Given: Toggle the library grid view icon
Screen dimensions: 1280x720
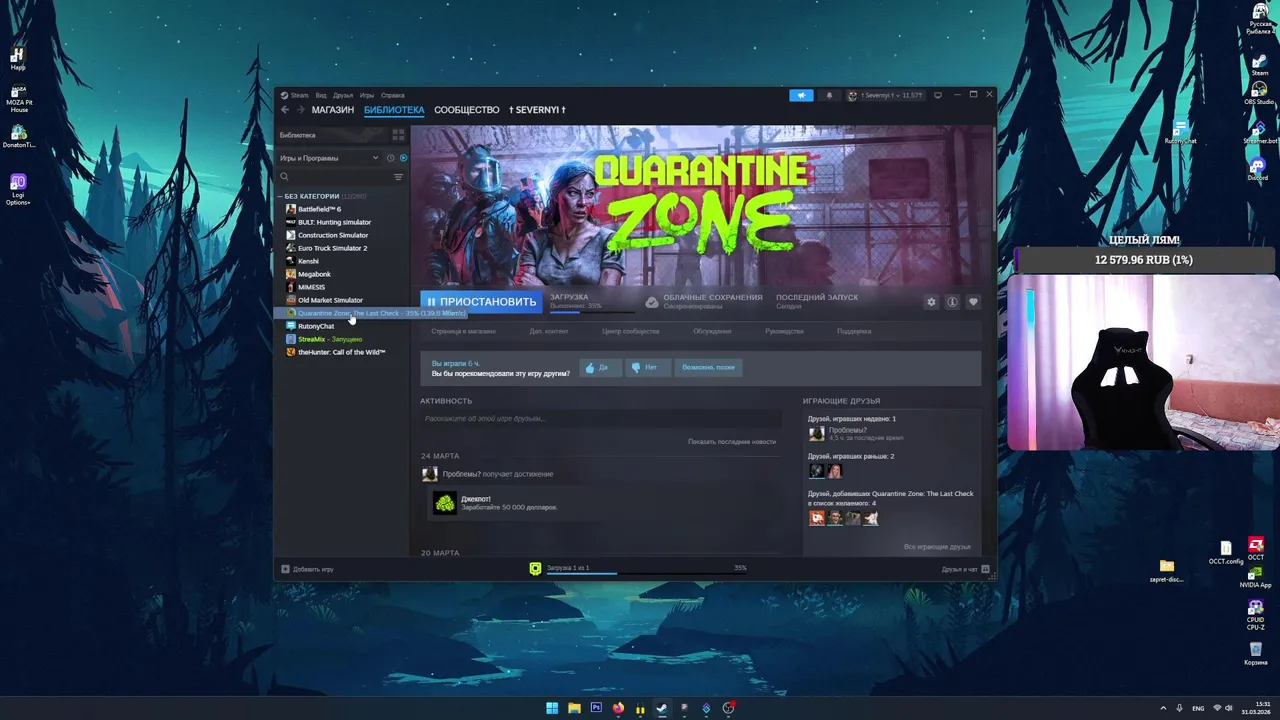Looking at the screenshot, I should (x=398, y=135).
